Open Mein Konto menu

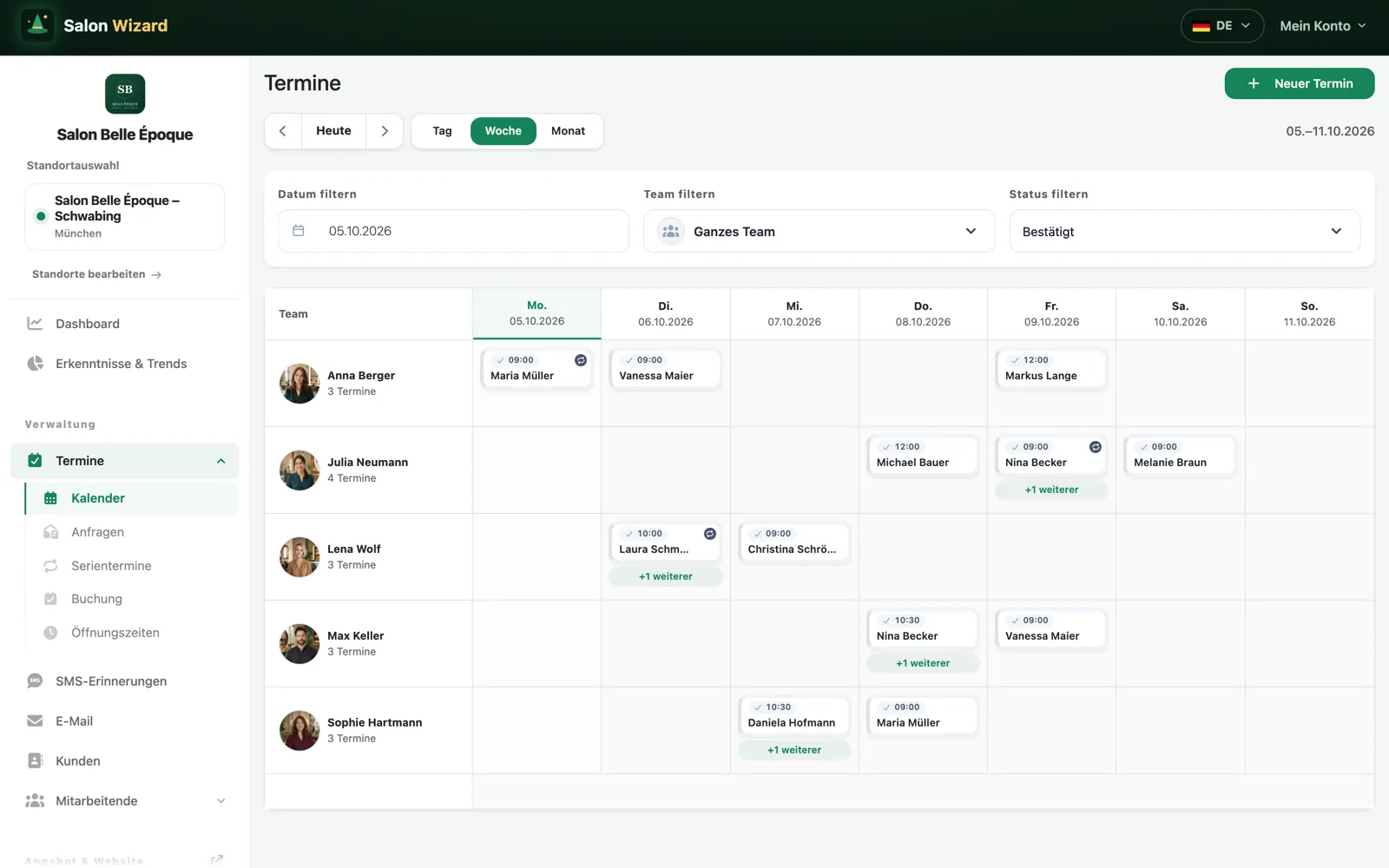pyautogui.click(x=1323, y=26)
